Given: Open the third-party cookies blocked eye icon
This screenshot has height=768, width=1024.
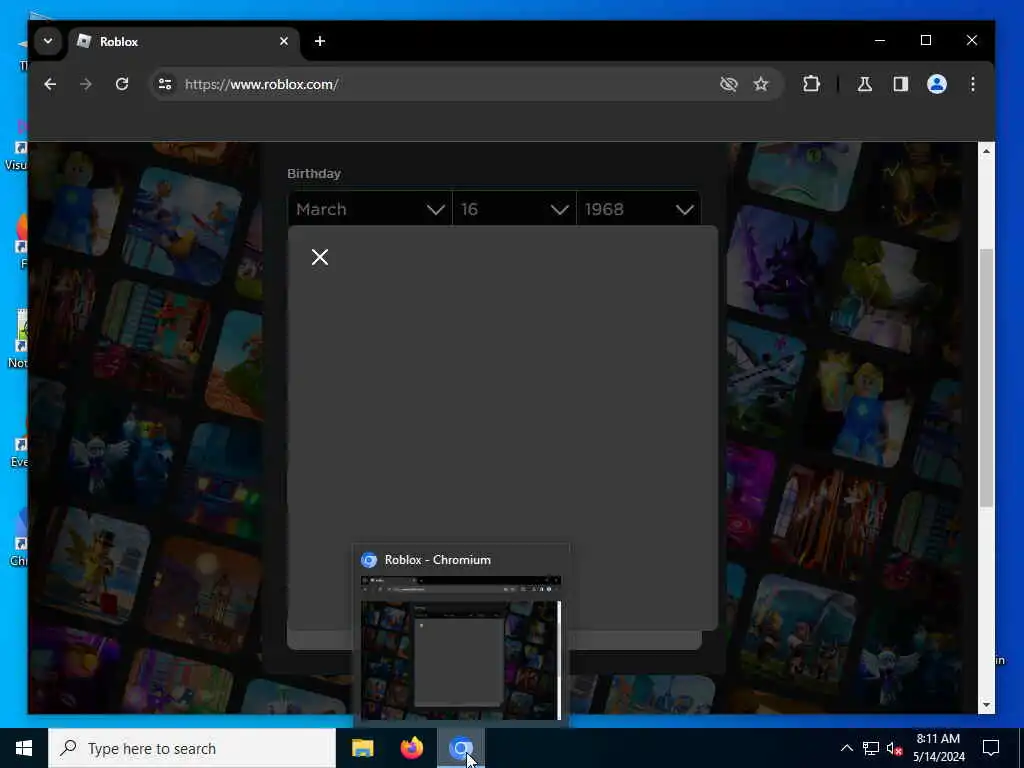Looking at the screenshot, I should point(728,84).
